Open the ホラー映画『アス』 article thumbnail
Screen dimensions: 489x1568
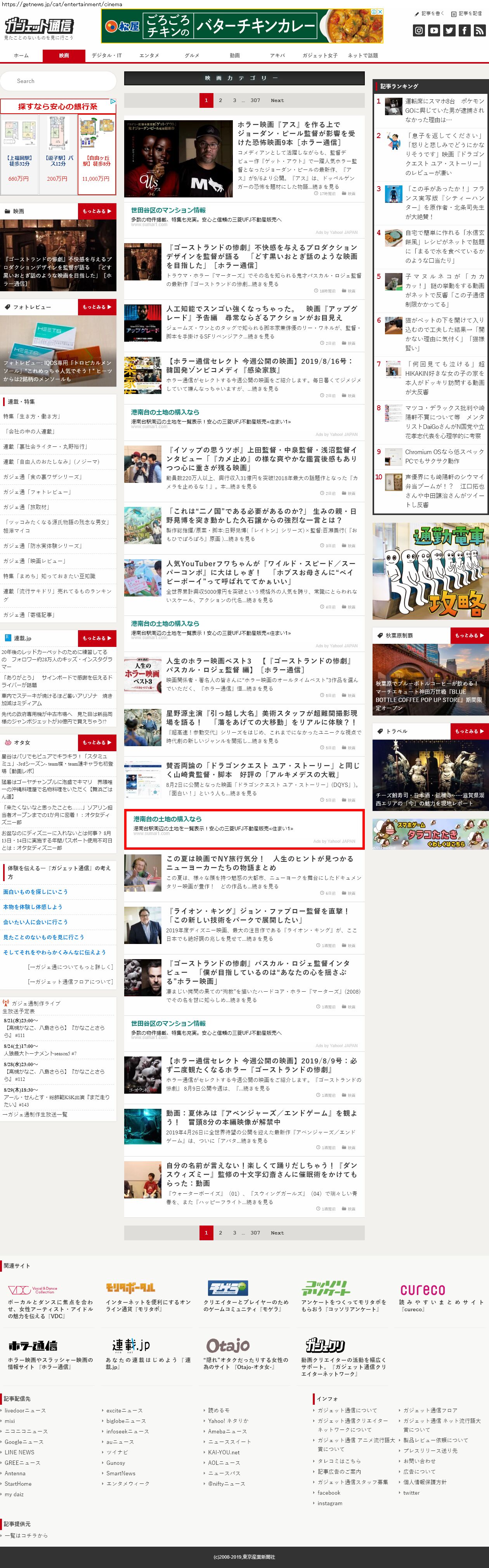pos(179,158)
